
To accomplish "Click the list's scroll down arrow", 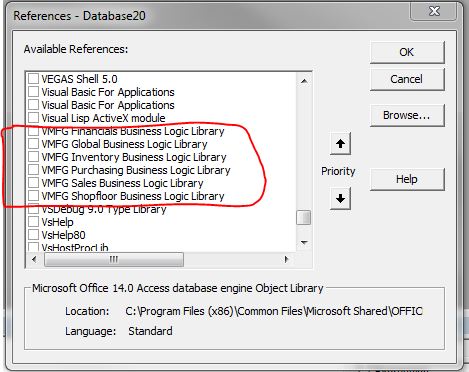I will 304,242.
